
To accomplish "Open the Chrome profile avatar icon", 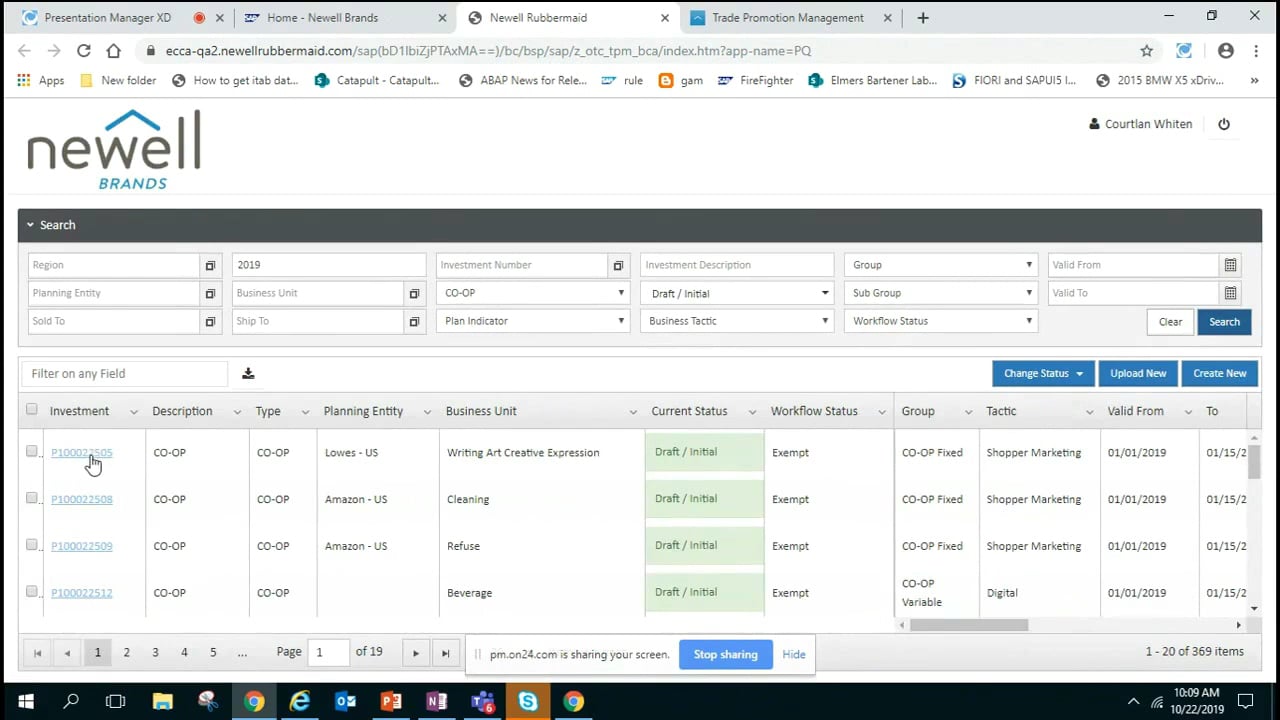I will pos(1226,50).
